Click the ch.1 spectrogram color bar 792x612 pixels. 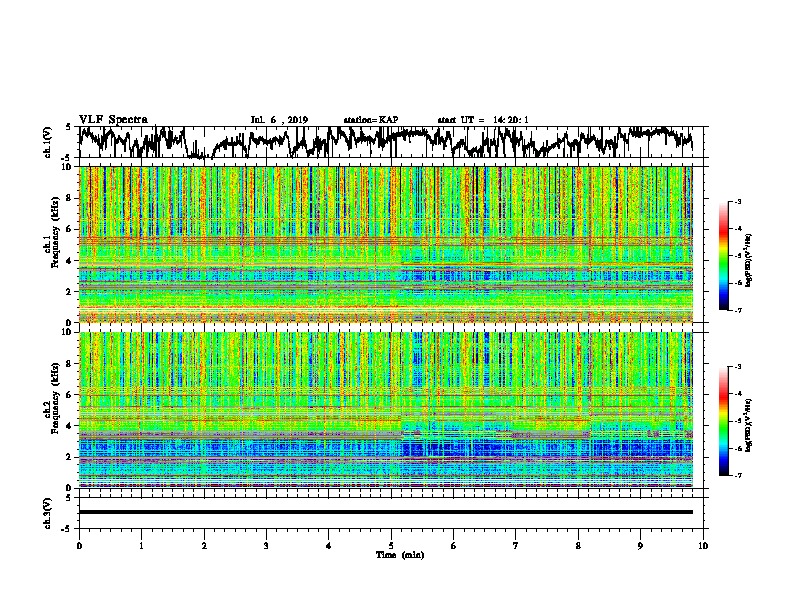click(x=724, y=256)
